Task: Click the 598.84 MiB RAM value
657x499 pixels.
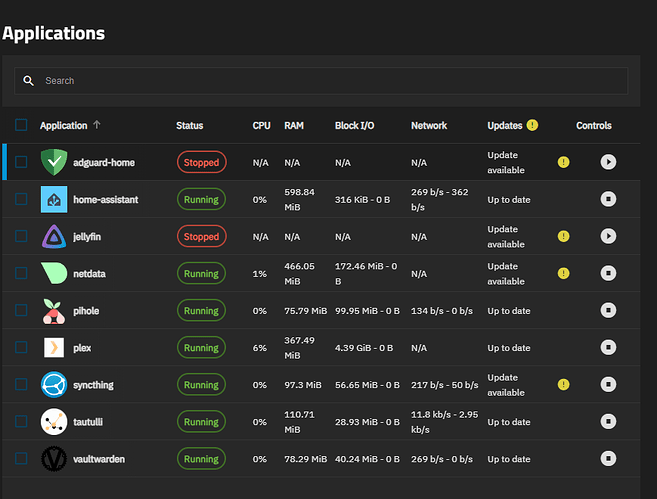Action: point(299,199)
